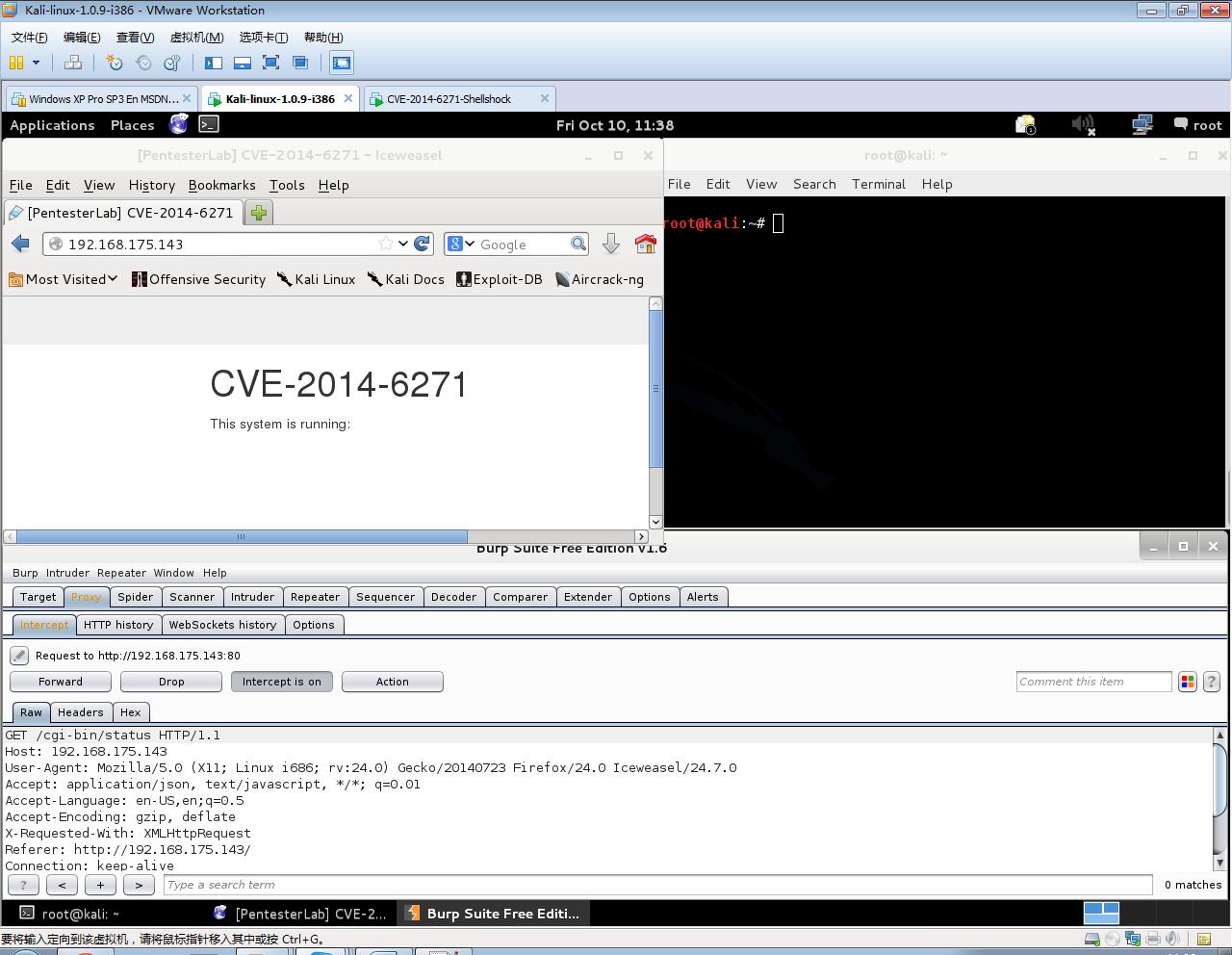Click the volume icon in Kali panel
1232x955 pixels.
1083,125
